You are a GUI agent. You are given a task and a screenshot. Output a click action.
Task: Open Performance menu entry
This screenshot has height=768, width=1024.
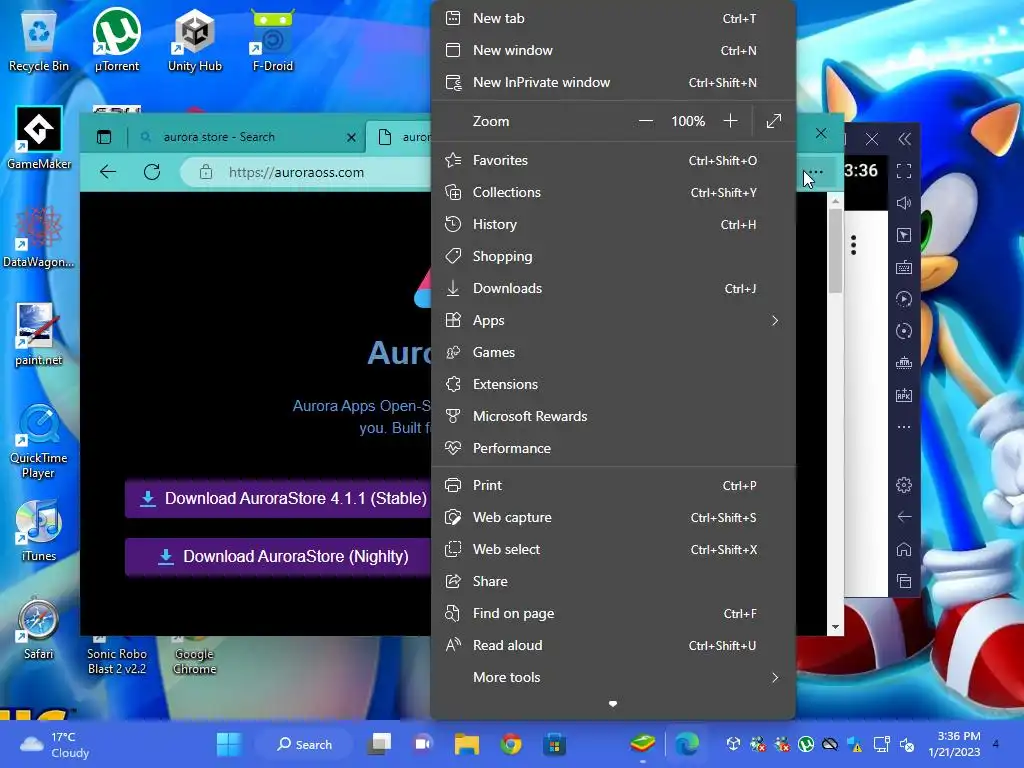[613, 448]
